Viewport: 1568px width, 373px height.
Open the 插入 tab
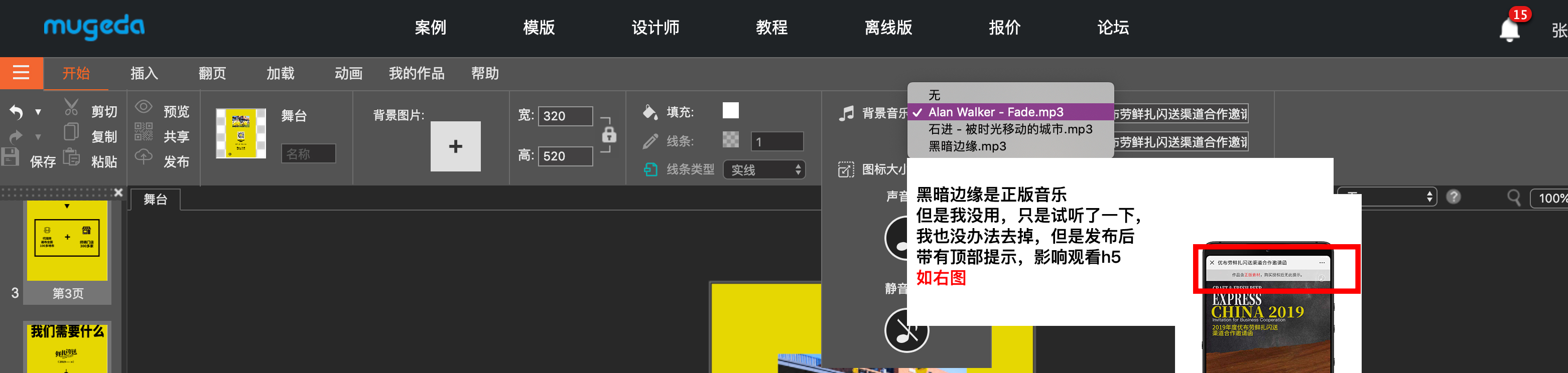pos(144,74)
